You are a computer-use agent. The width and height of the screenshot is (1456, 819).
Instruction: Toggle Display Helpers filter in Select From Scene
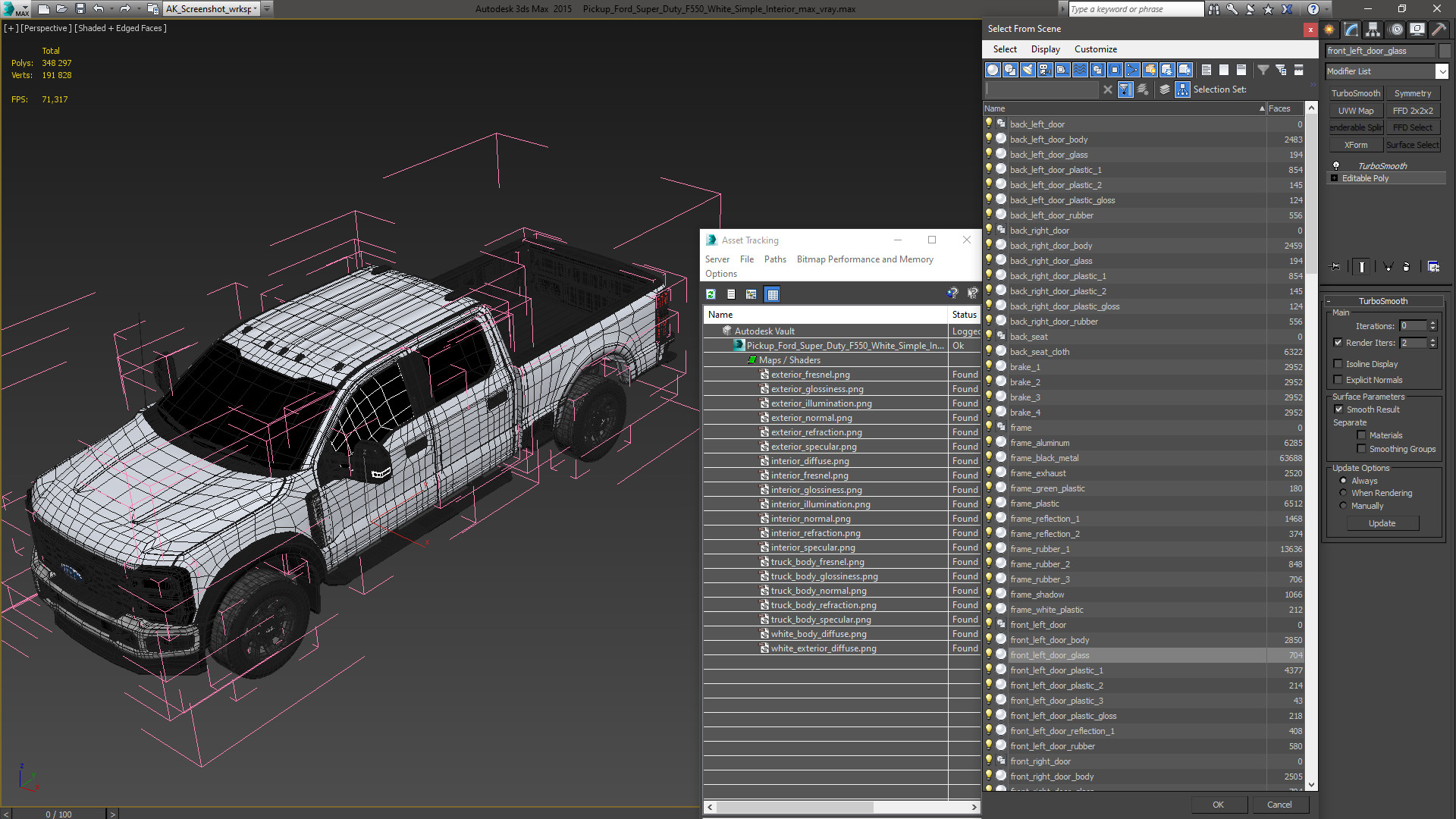[1062, 70]
